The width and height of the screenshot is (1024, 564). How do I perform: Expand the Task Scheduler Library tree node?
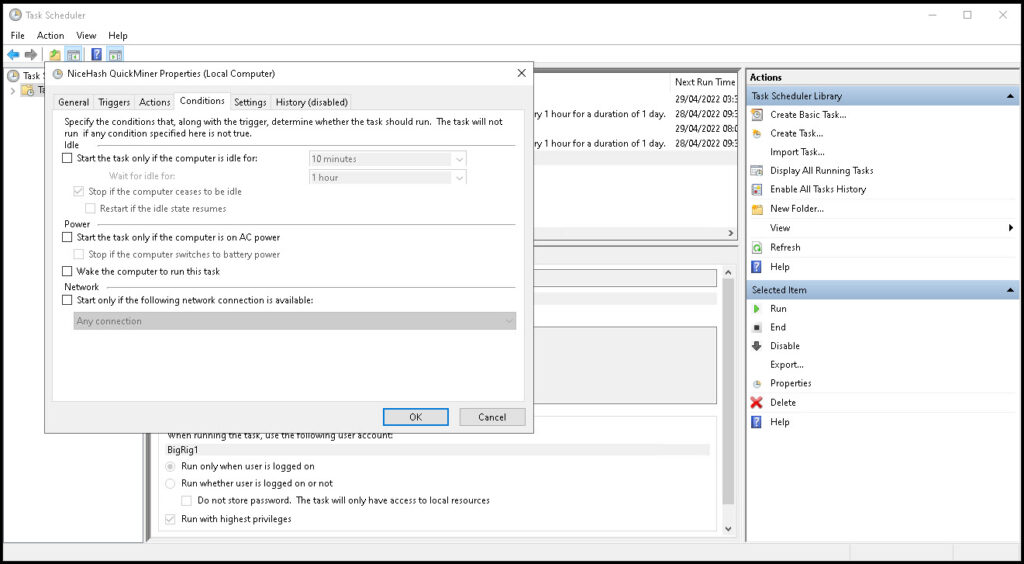[x=12, y=91]
